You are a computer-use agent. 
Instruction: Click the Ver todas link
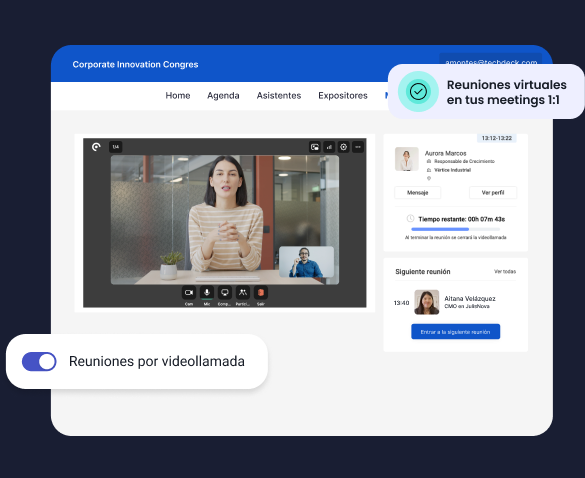pyautogui.click(x=505, y=271)
